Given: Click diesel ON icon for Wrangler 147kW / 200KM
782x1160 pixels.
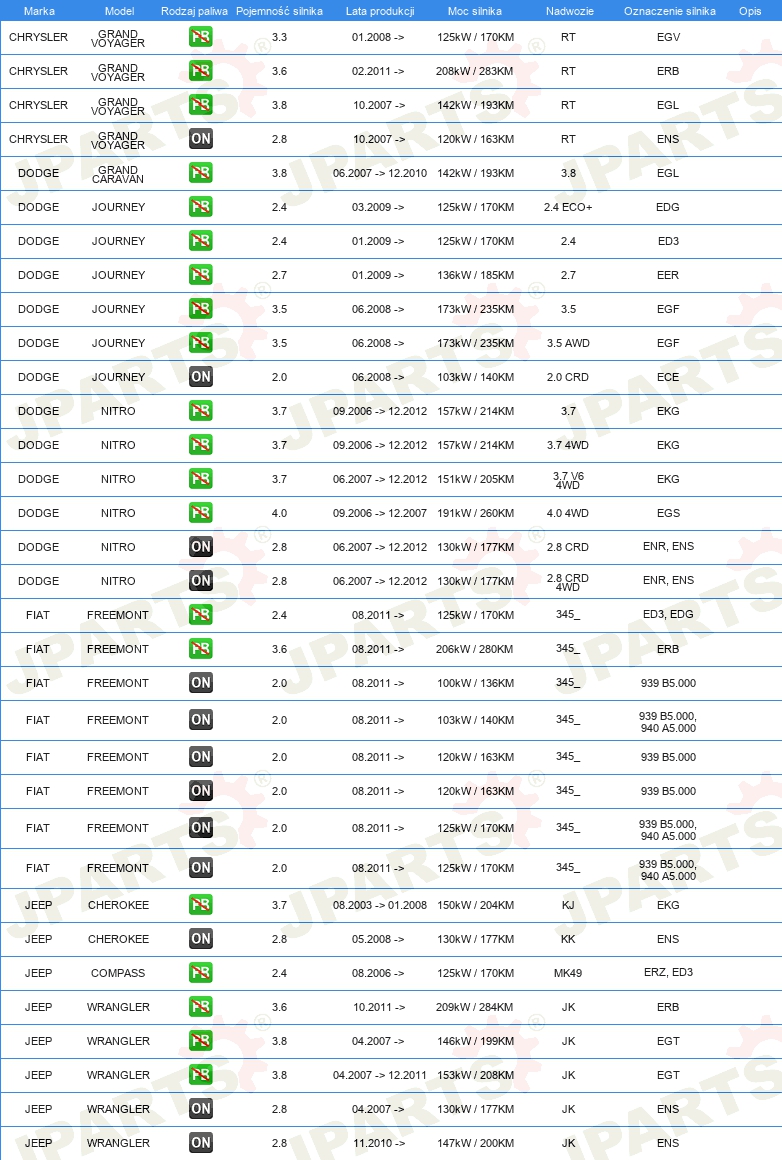Looking at the screenshot, I should [x=200, y=1144].
